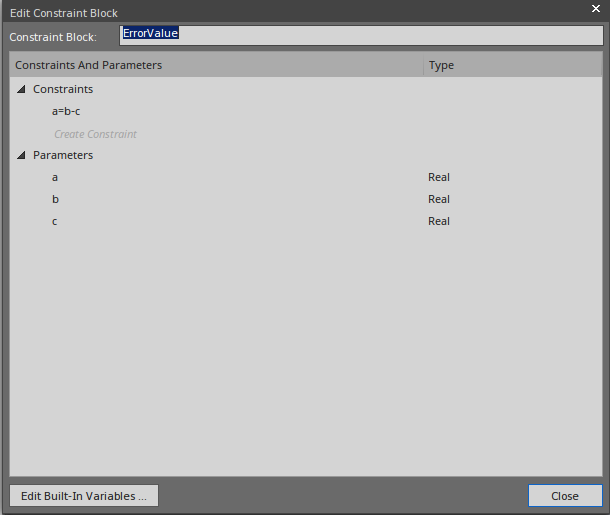
Task: Select parameter c in the list
Action: click(54, 222)
